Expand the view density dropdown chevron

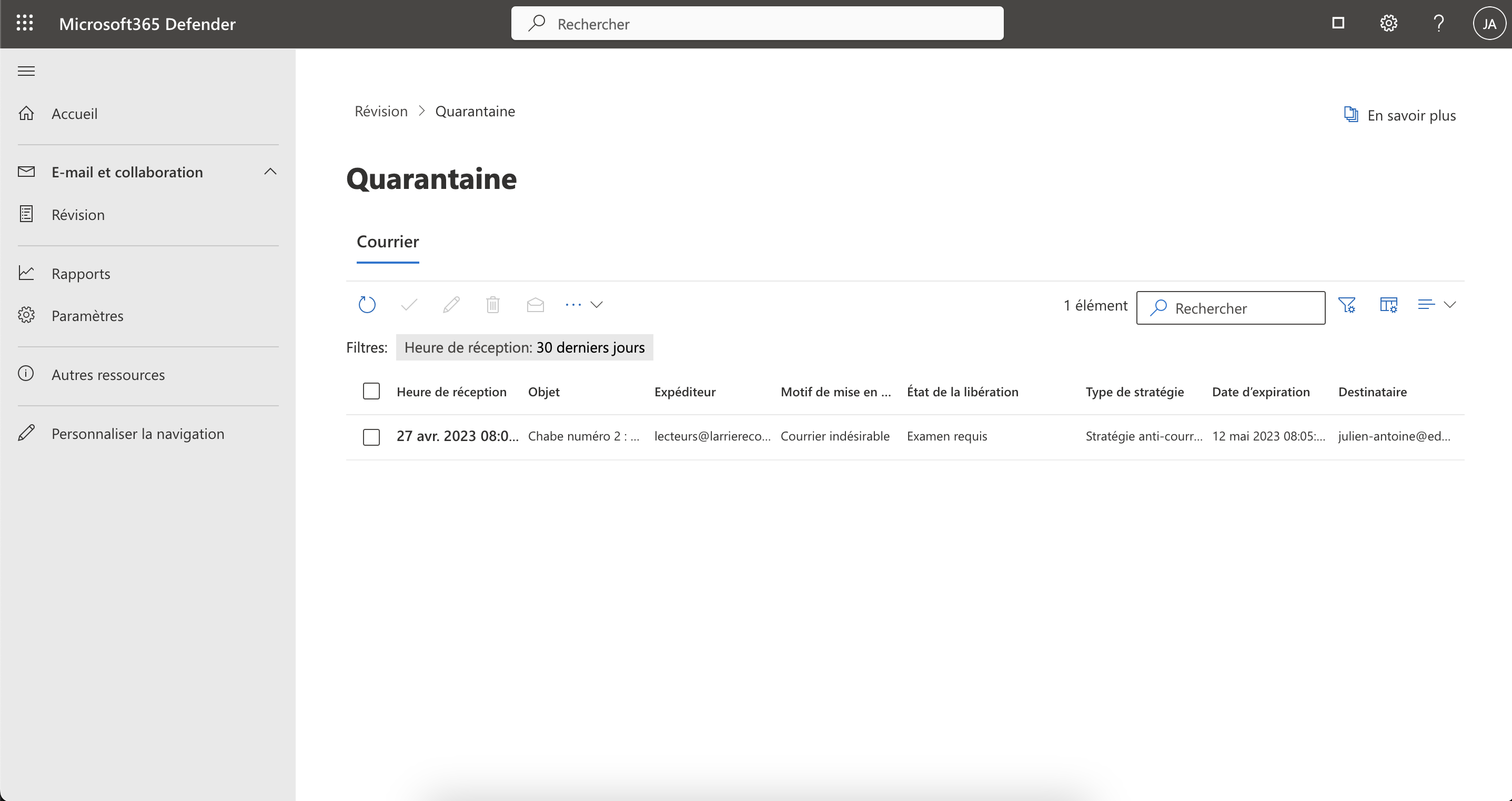pos(1450,305)
